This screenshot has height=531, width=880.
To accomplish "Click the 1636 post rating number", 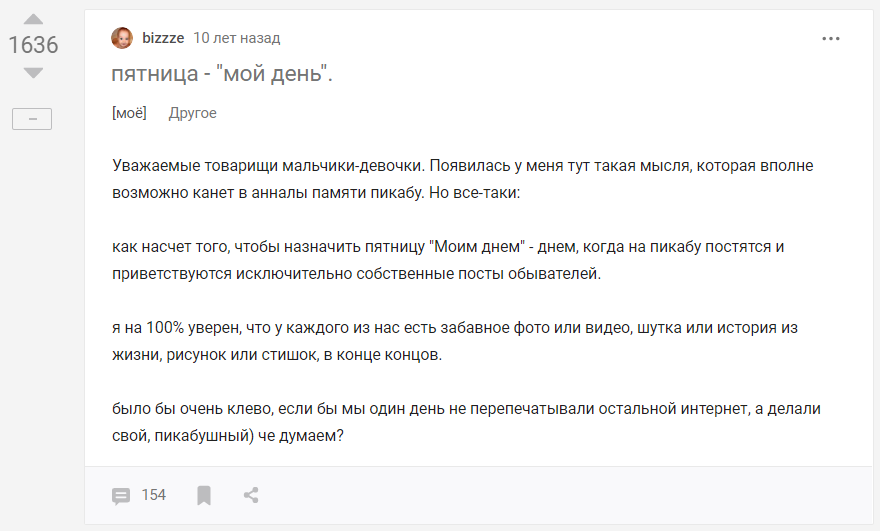I will pos(33,45).
